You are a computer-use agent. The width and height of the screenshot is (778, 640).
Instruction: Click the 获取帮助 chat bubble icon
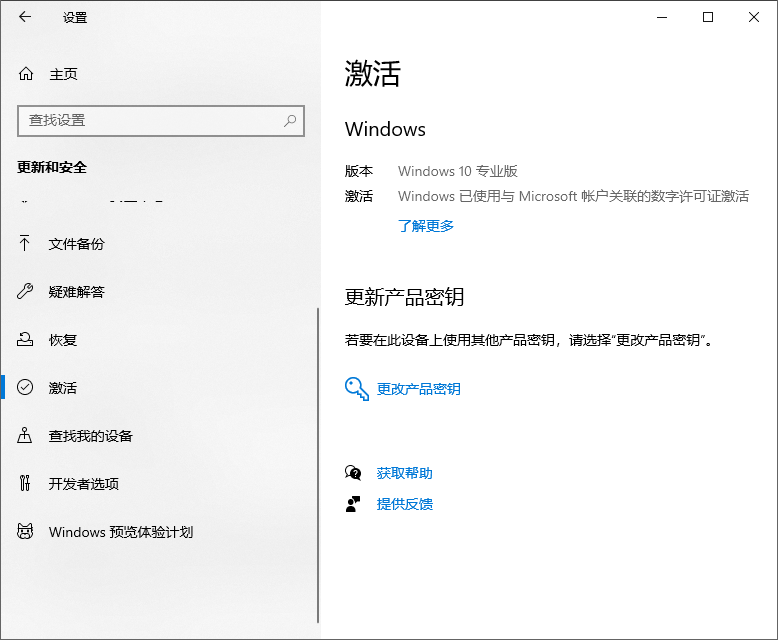click(353, 473)
